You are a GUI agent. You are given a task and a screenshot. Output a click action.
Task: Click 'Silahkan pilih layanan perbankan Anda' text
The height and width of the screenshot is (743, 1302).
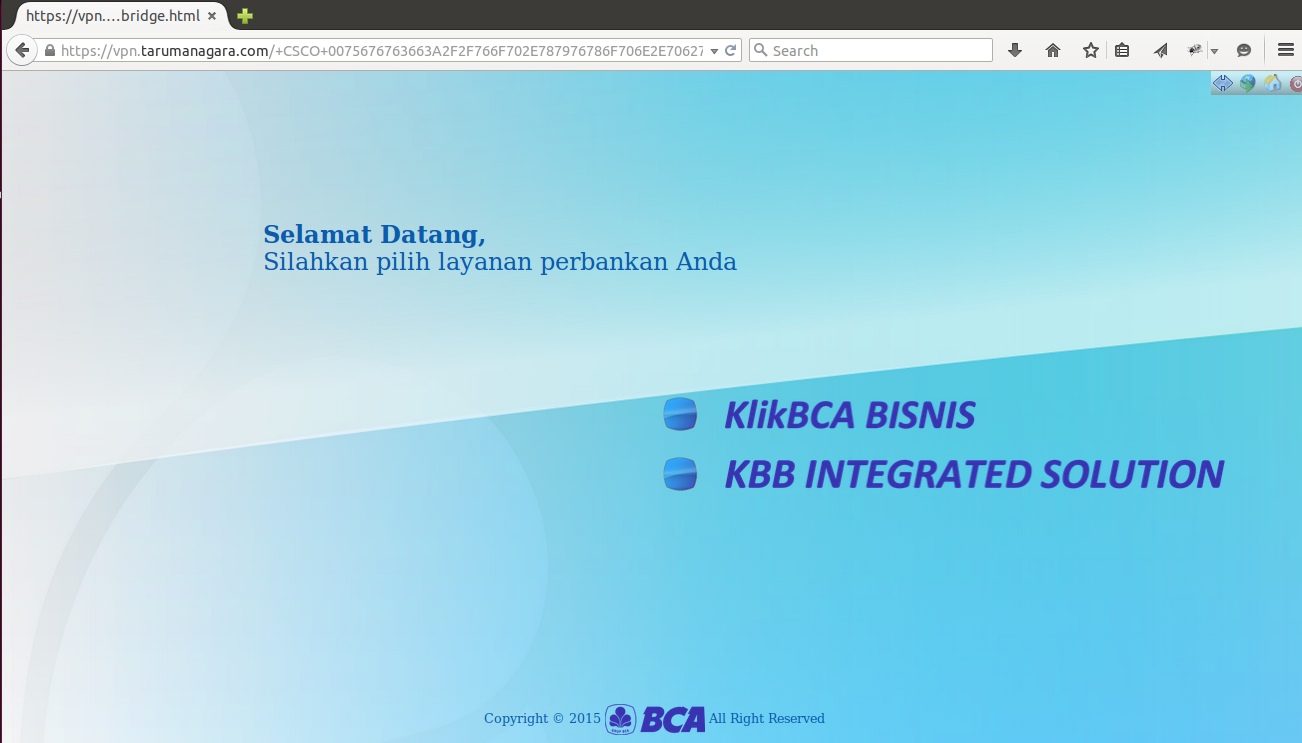point(500,262)
